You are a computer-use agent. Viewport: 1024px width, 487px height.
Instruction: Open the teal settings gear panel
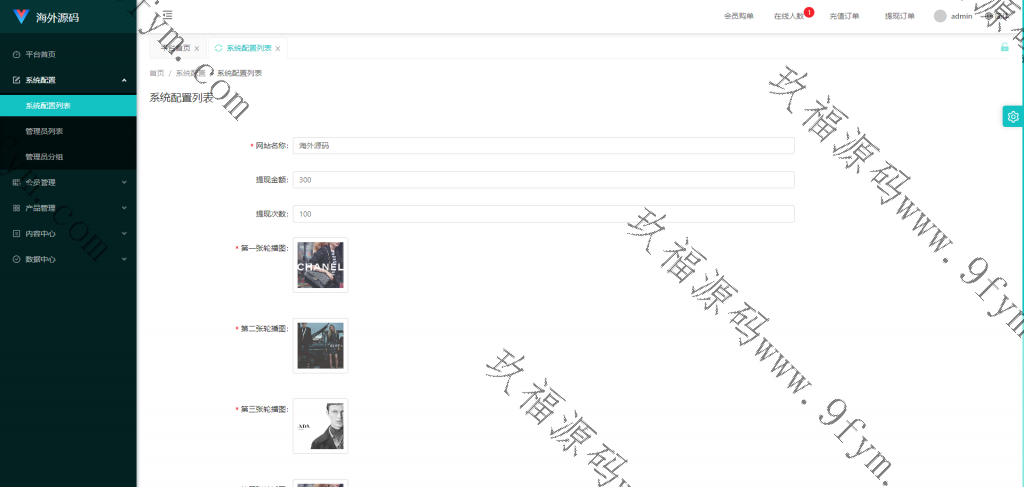click(x=1012, y=117)
